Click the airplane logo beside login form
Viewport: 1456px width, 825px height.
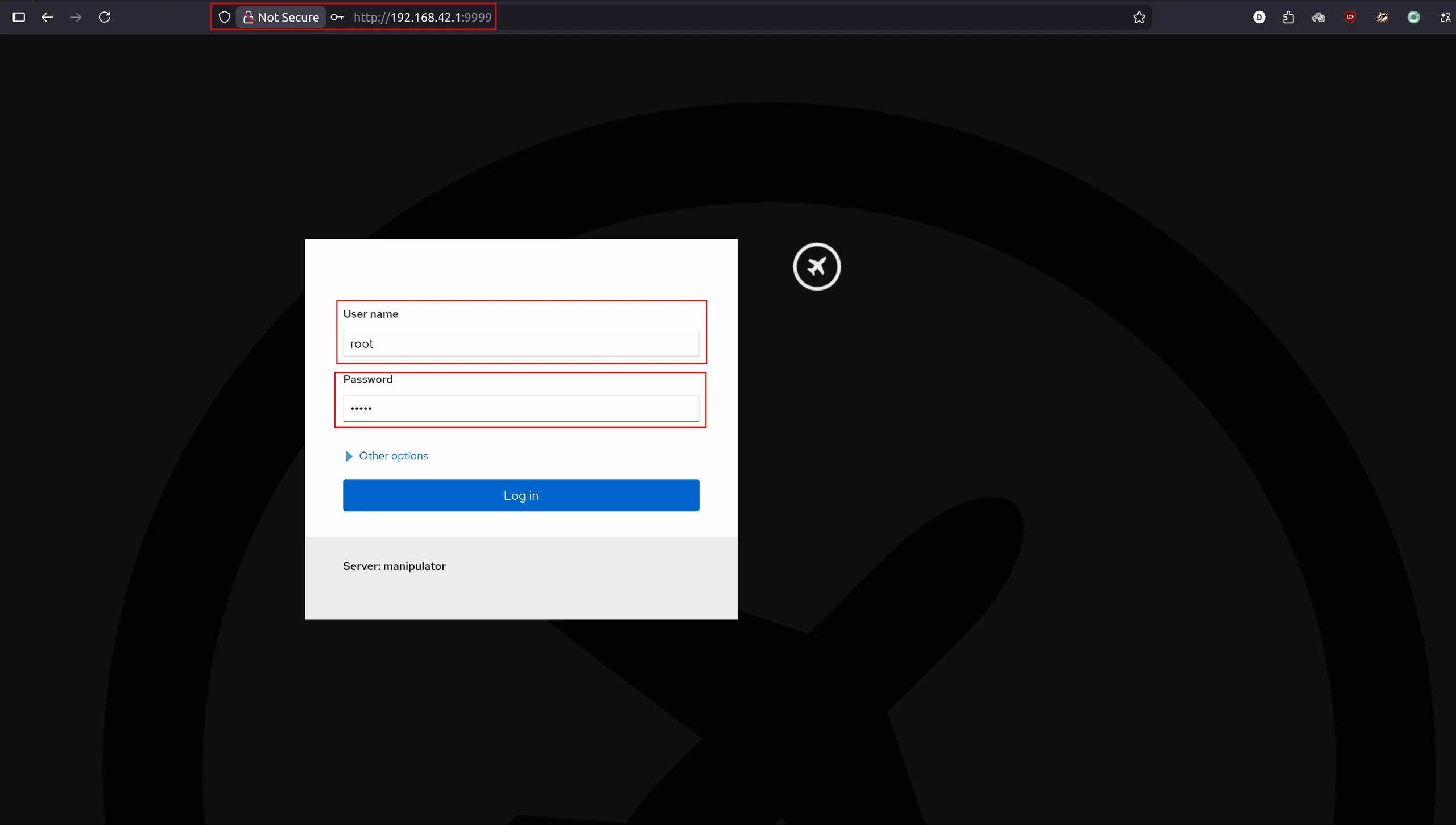[817, 267]
